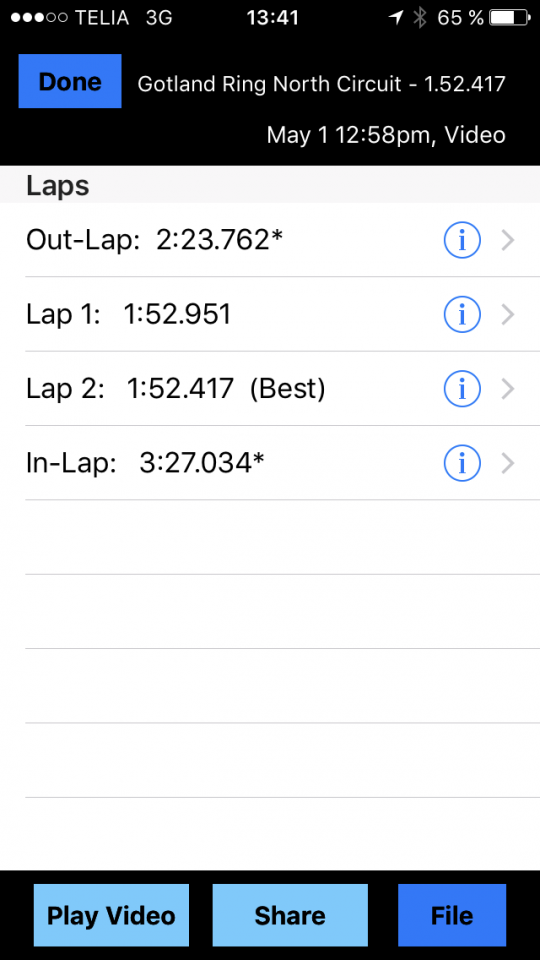Select the Out-Lap 2:23.762 row text
540x960 pixels.
[154, 240]
